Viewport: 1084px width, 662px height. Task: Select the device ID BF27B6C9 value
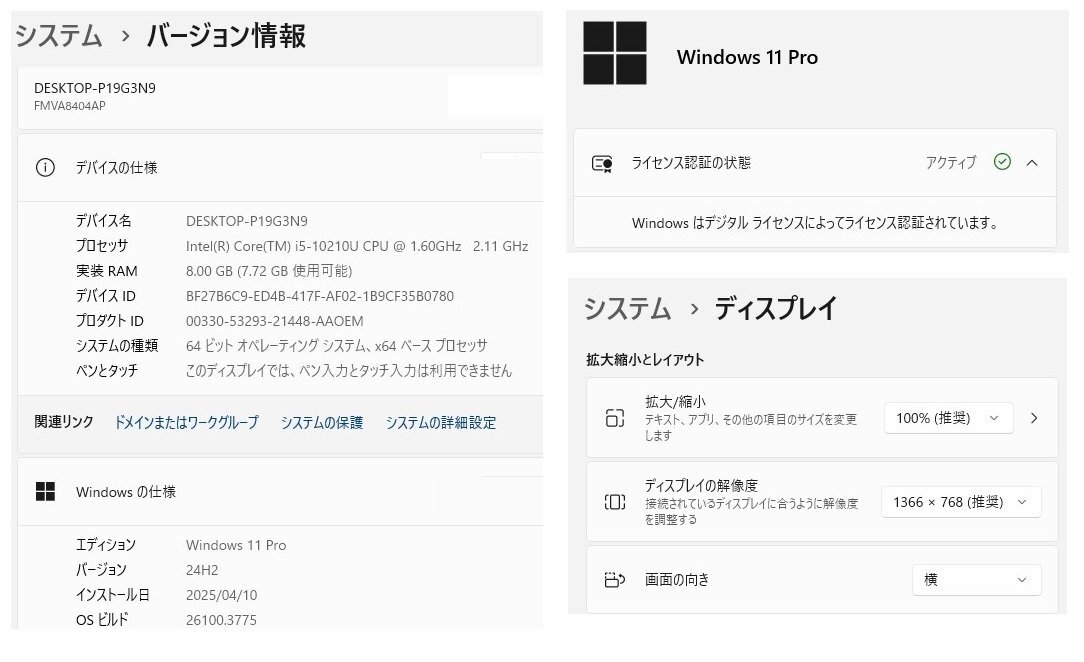(319, 296)
